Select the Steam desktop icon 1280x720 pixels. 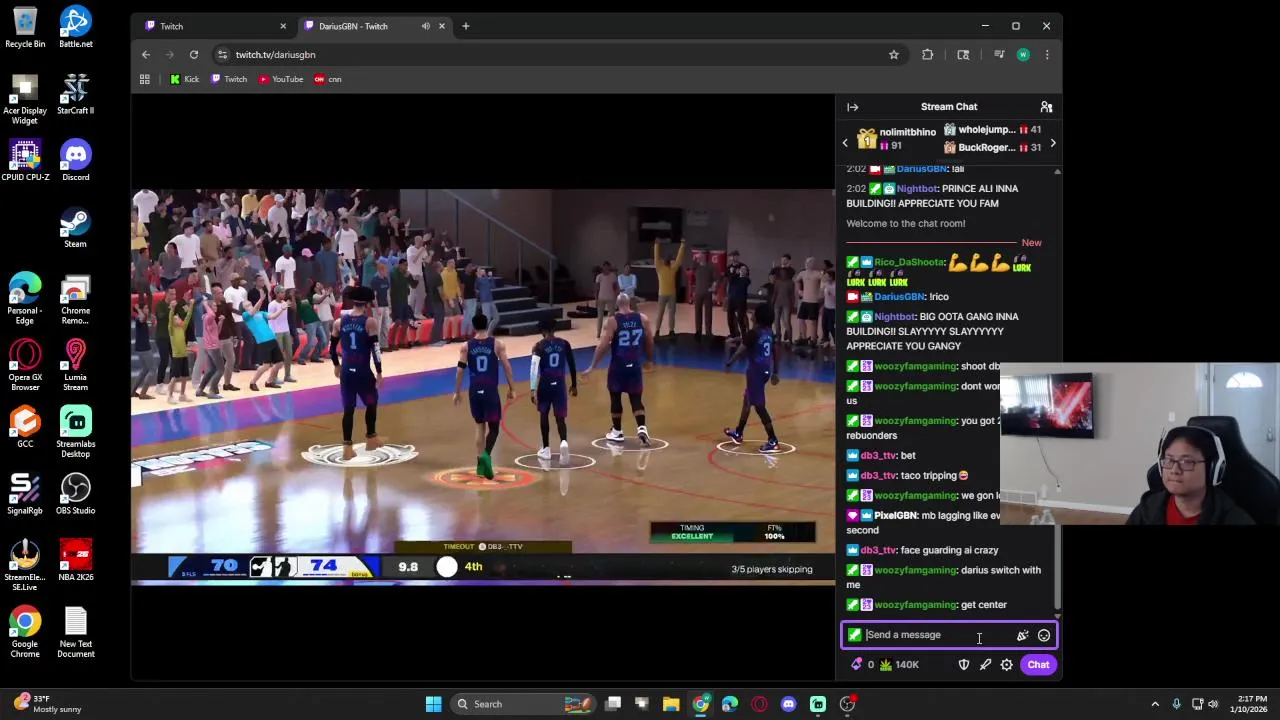(x=76, y=227)
